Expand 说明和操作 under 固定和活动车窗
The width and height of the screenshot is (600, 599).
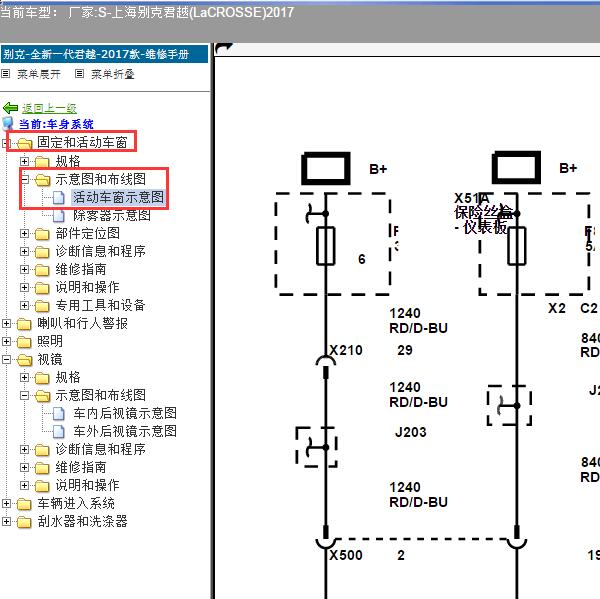tap(24, 287)
